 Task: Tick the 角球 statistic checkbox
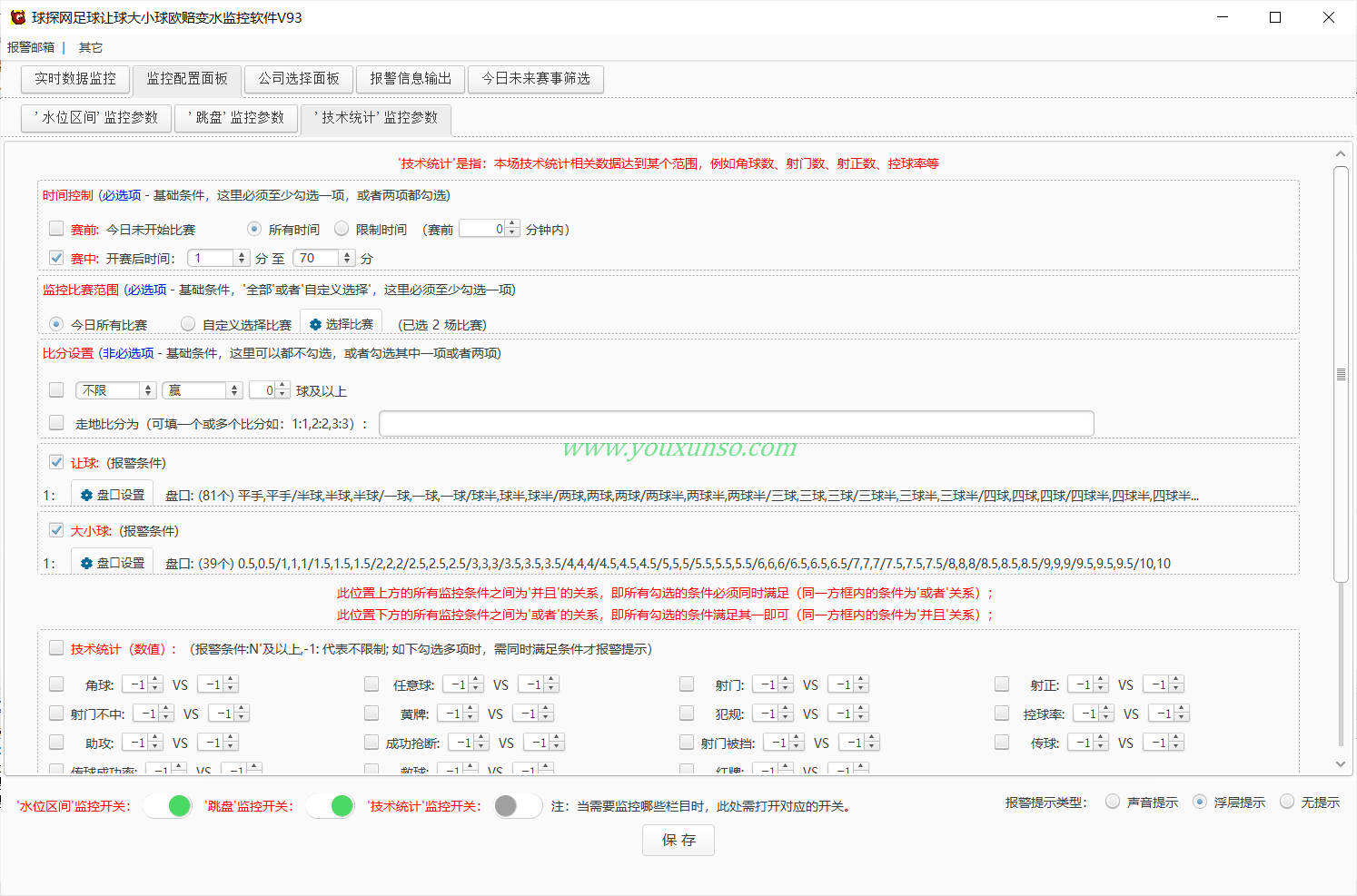click(x=56, y=684)
